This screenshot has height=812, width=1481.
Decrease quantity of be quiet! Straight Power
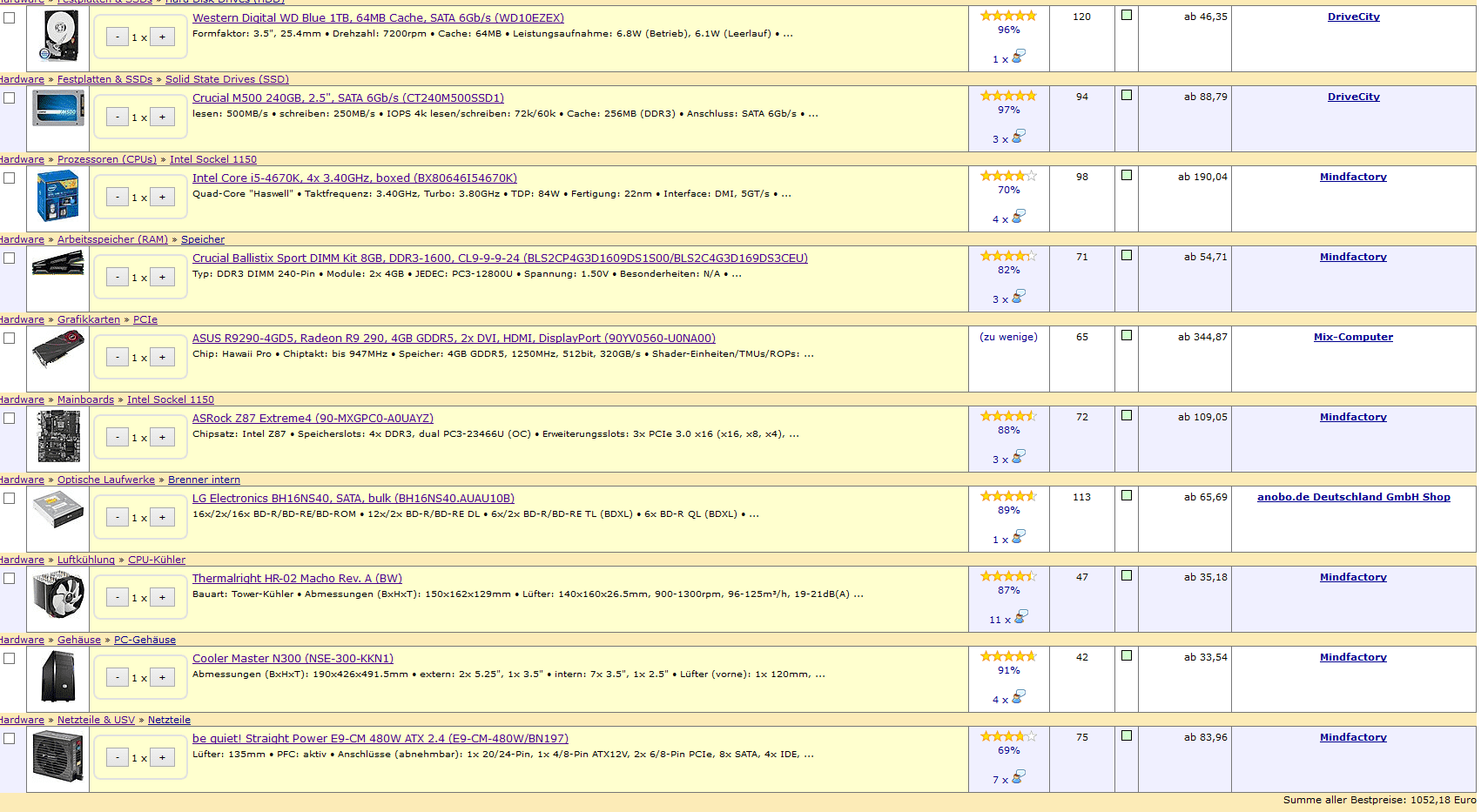click(x=118, y=757)
